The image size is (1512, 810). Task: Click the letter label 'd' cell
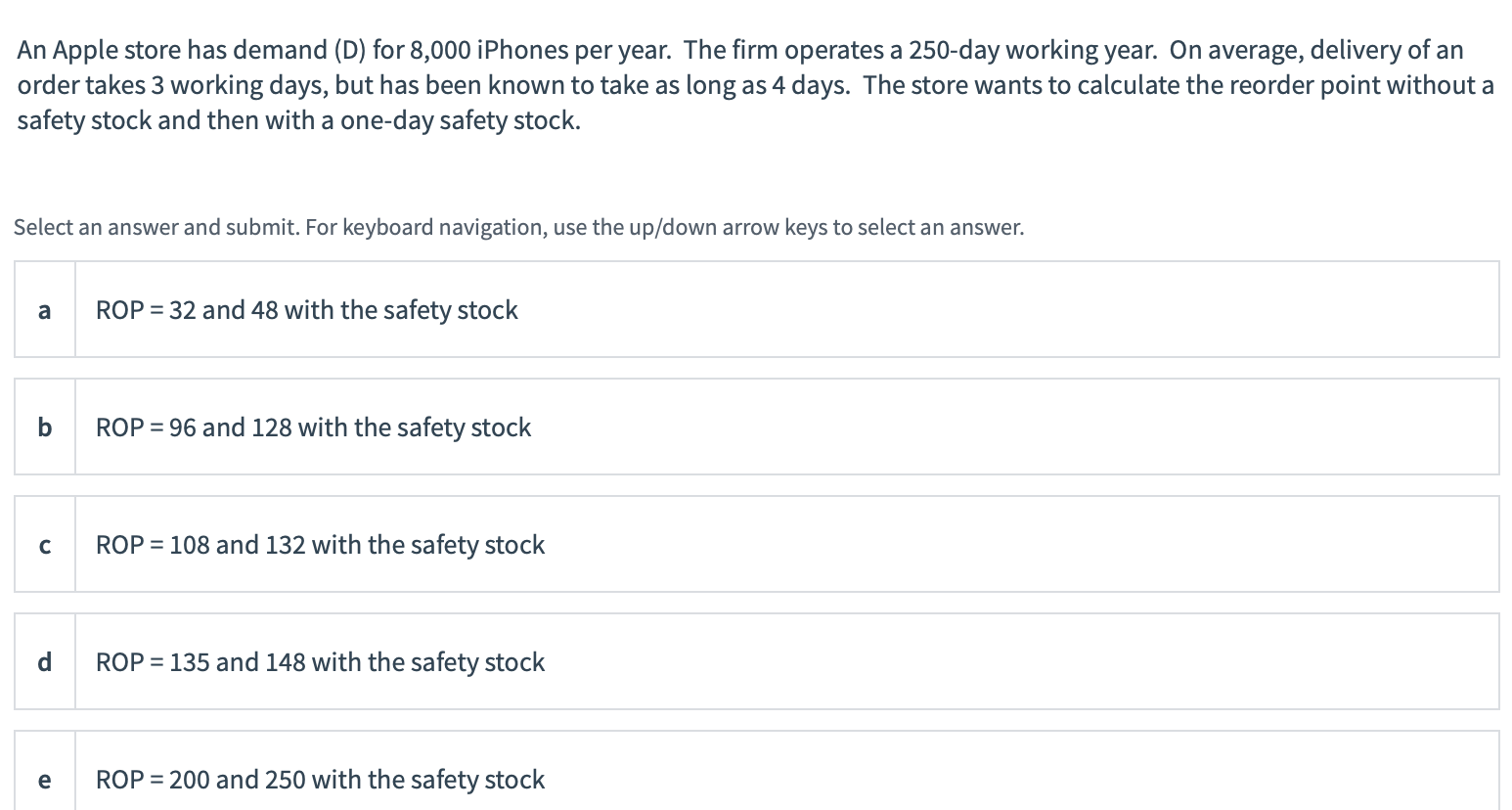coord(44,661)
